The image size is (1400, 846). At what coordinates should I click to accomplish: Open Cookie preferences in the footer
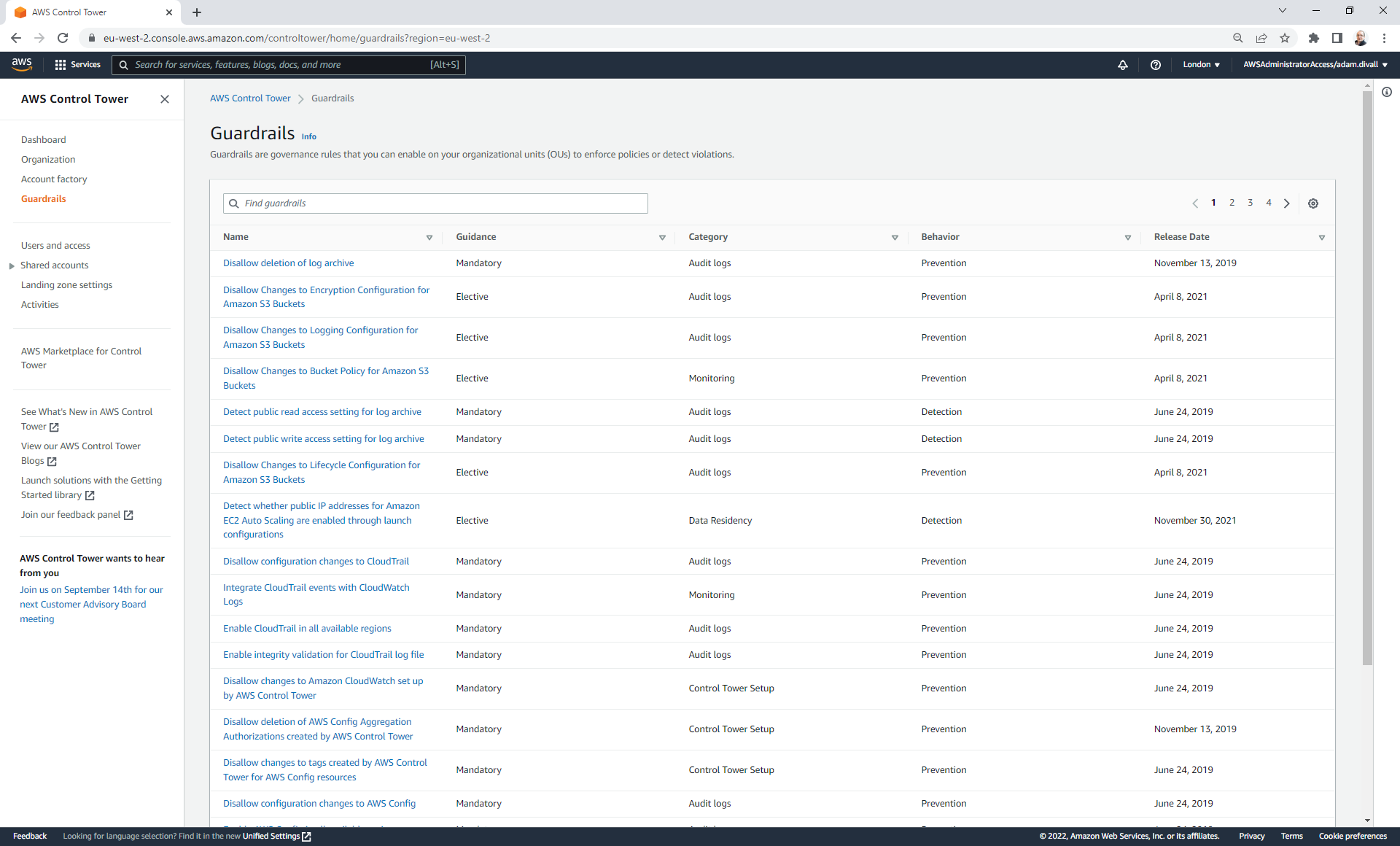tap(1353, 836)
